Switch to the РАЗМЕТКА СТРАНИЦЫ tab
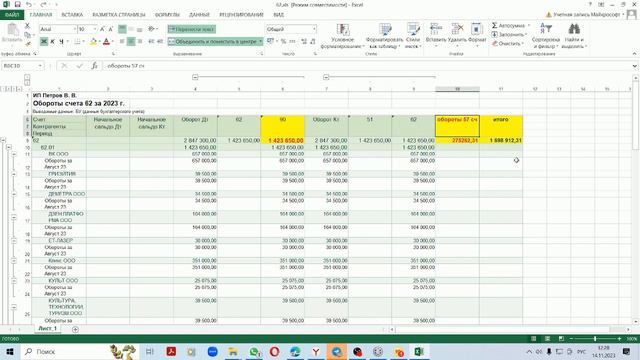The image size is (640, 360). 119,15
